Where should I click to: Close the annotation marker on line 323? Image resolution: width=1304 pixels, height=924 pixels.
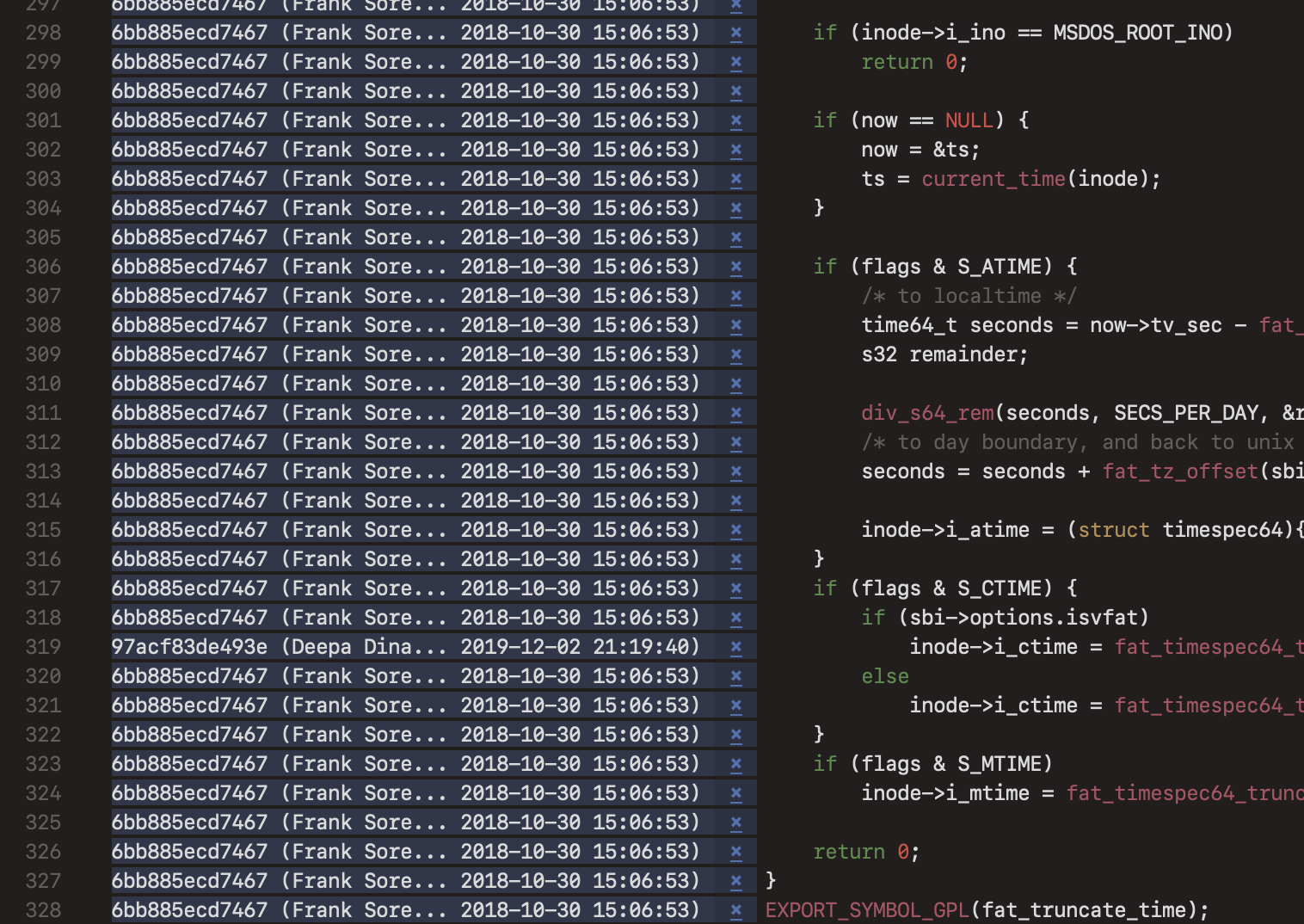pos(735,763)
